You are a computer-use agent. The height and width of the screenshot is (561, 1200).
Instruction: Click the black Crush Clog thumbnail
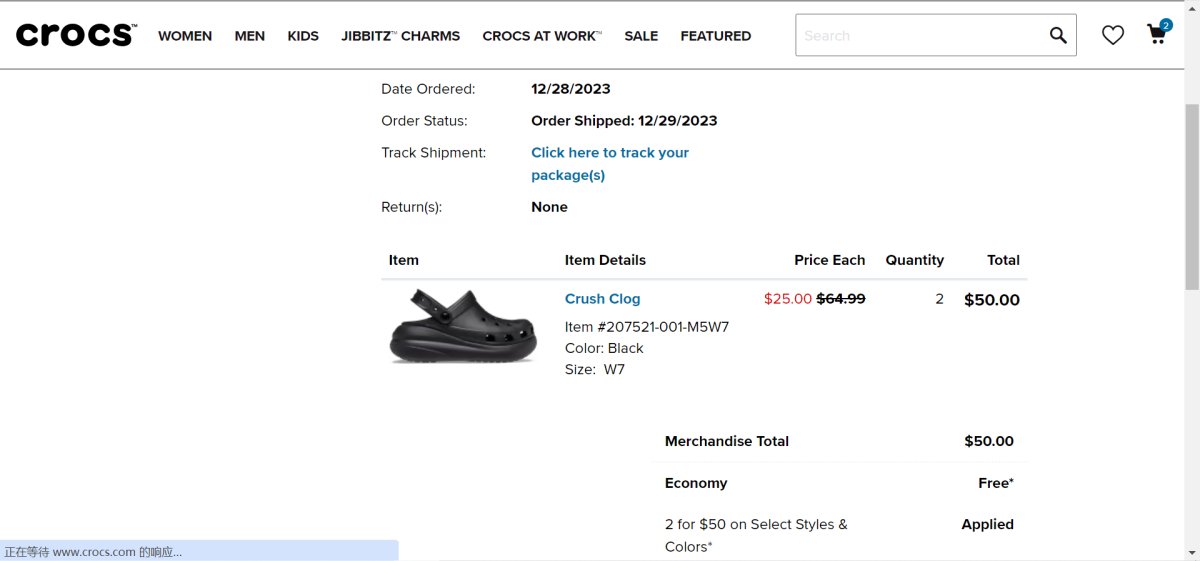pos(463,325)
